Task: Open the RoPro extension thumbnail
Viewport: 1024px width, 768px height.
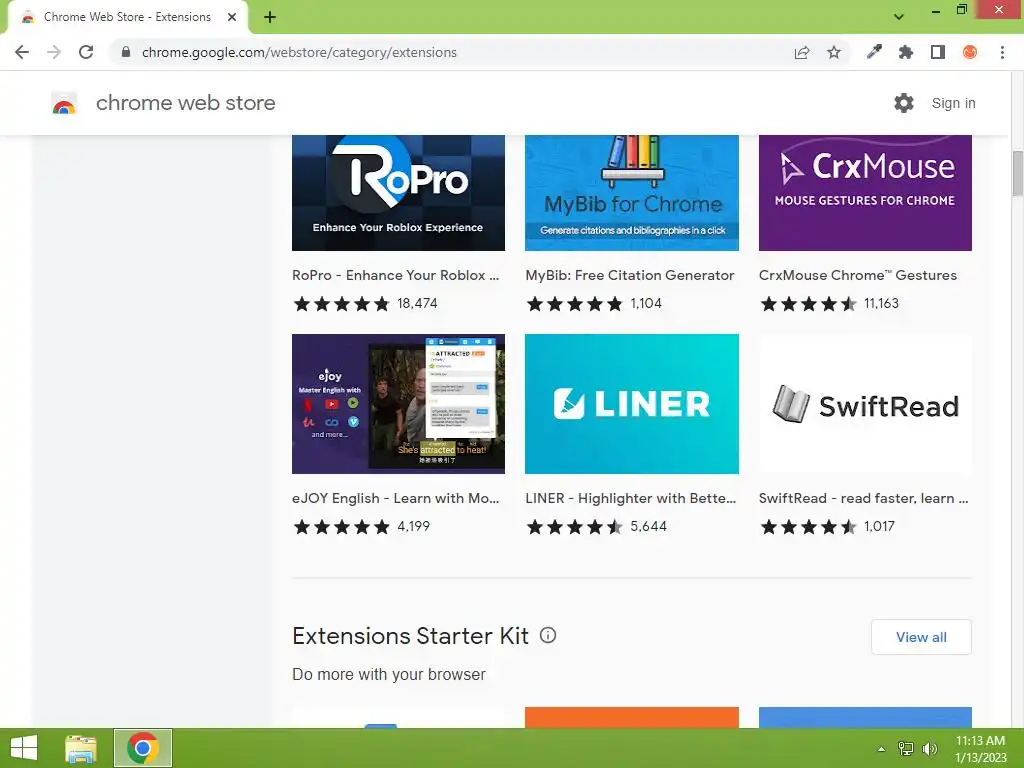Action: tap(398, 193)
